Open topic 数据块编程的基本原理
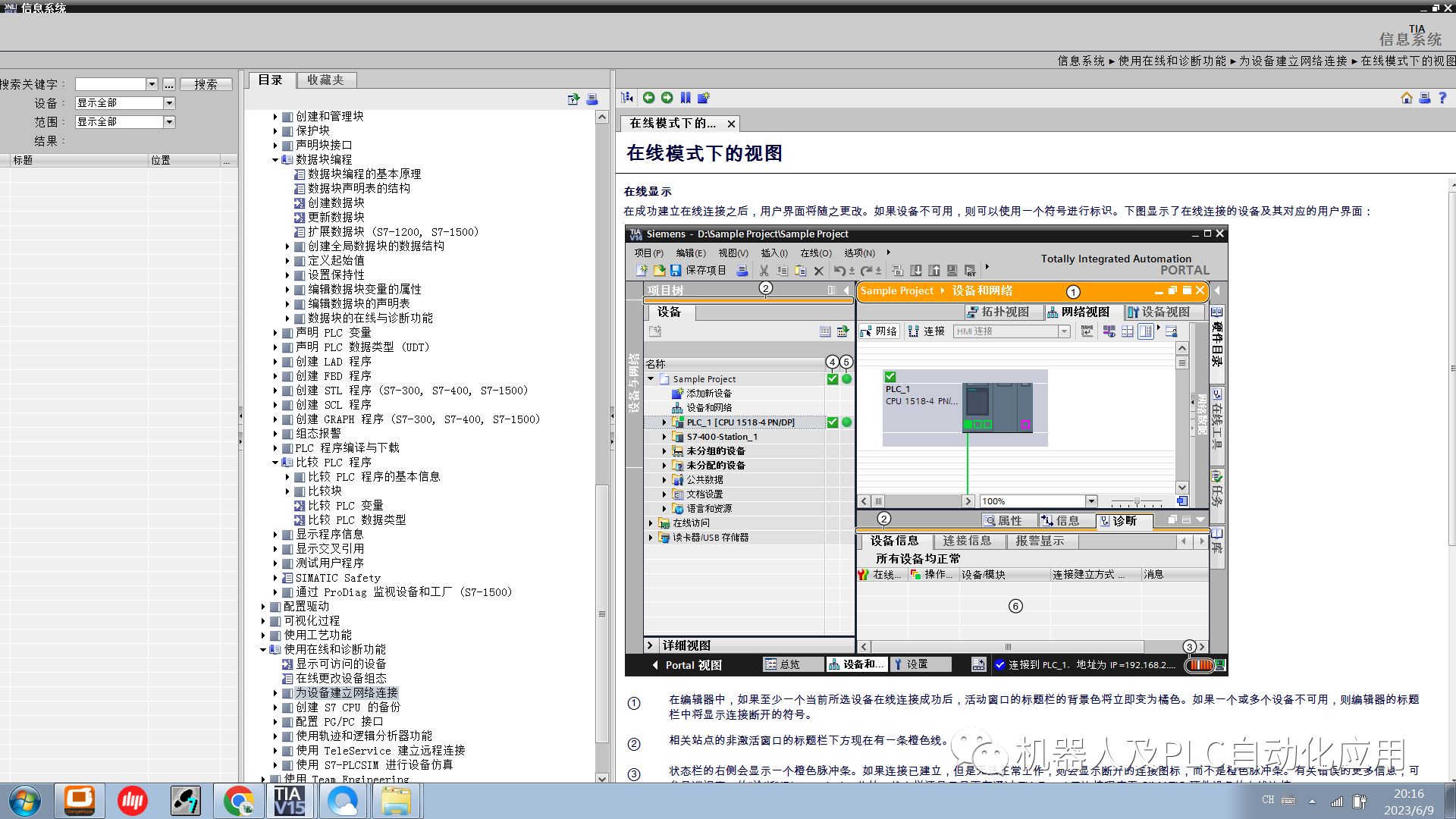This screenshot has width=1456, height=819. pyautogui.click(x=364, y=174)
